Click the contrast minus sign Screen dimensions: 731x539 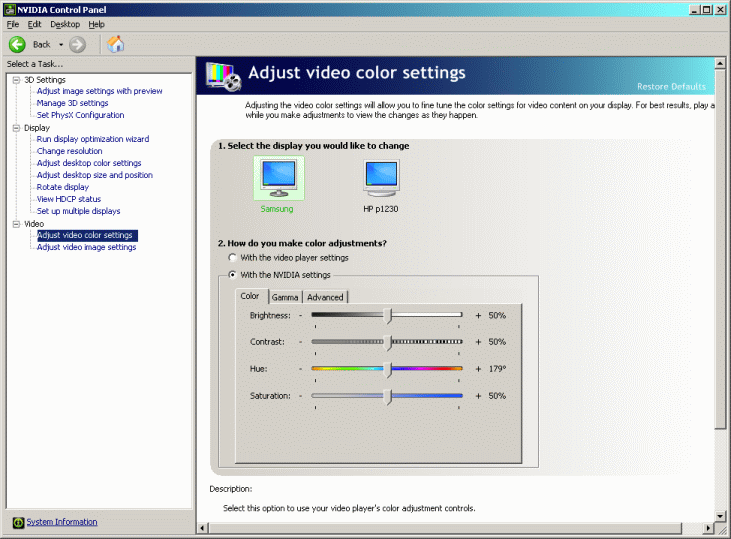tap(301, 342)
